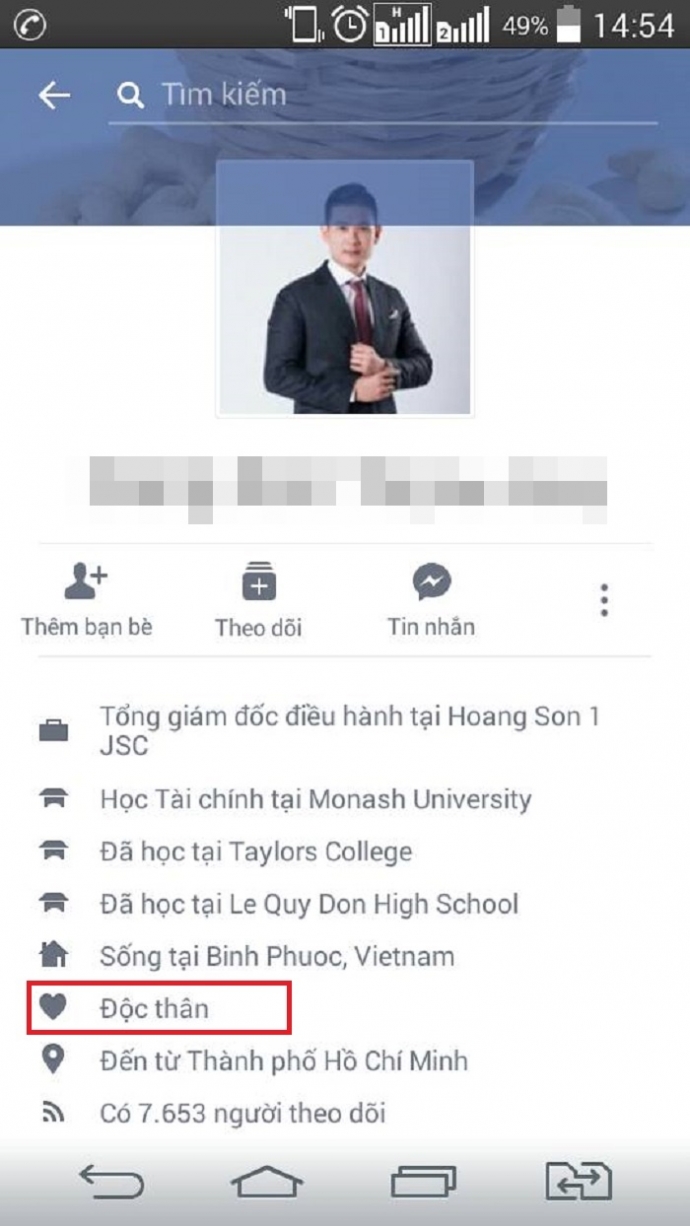
Task: Open the three-dot more options menu
Action: click(604, 600)
